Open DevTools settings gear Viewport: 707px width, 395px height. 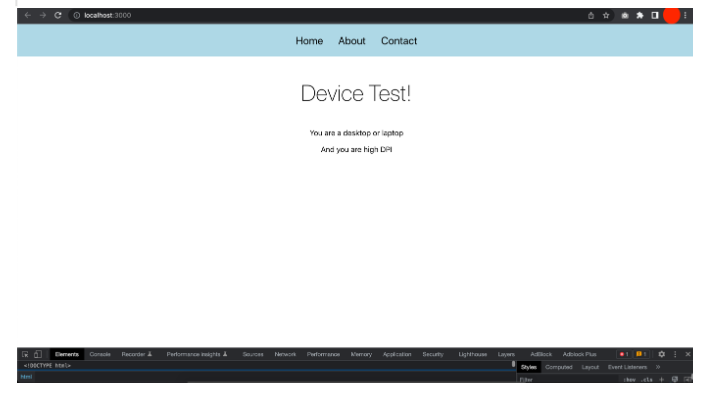pos(661,354)
